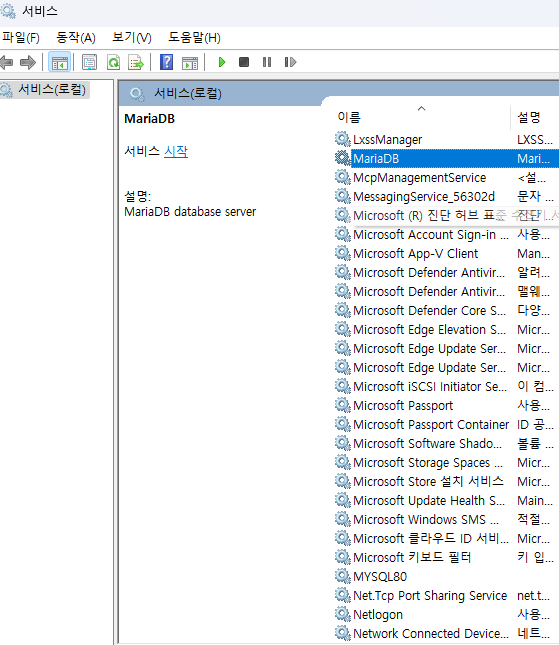Select Microsoft Windows SMS row

446,519
